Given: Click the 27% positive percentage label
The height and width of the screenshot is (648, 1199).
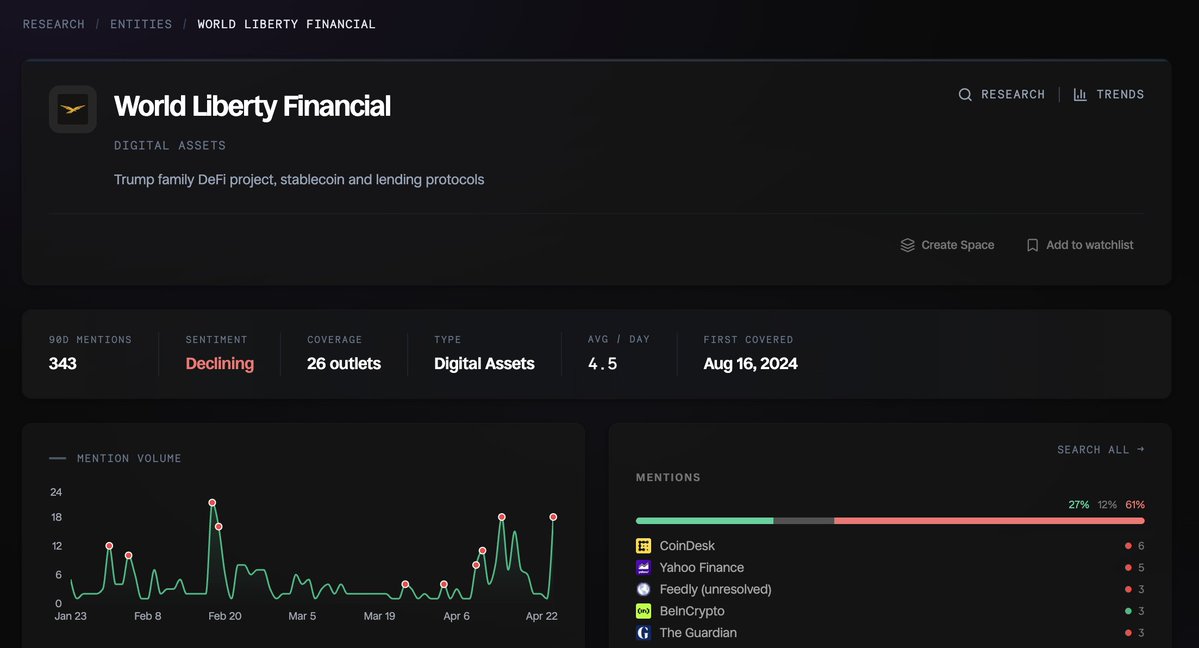Looking at the screenshot, I should (1078, 505).
